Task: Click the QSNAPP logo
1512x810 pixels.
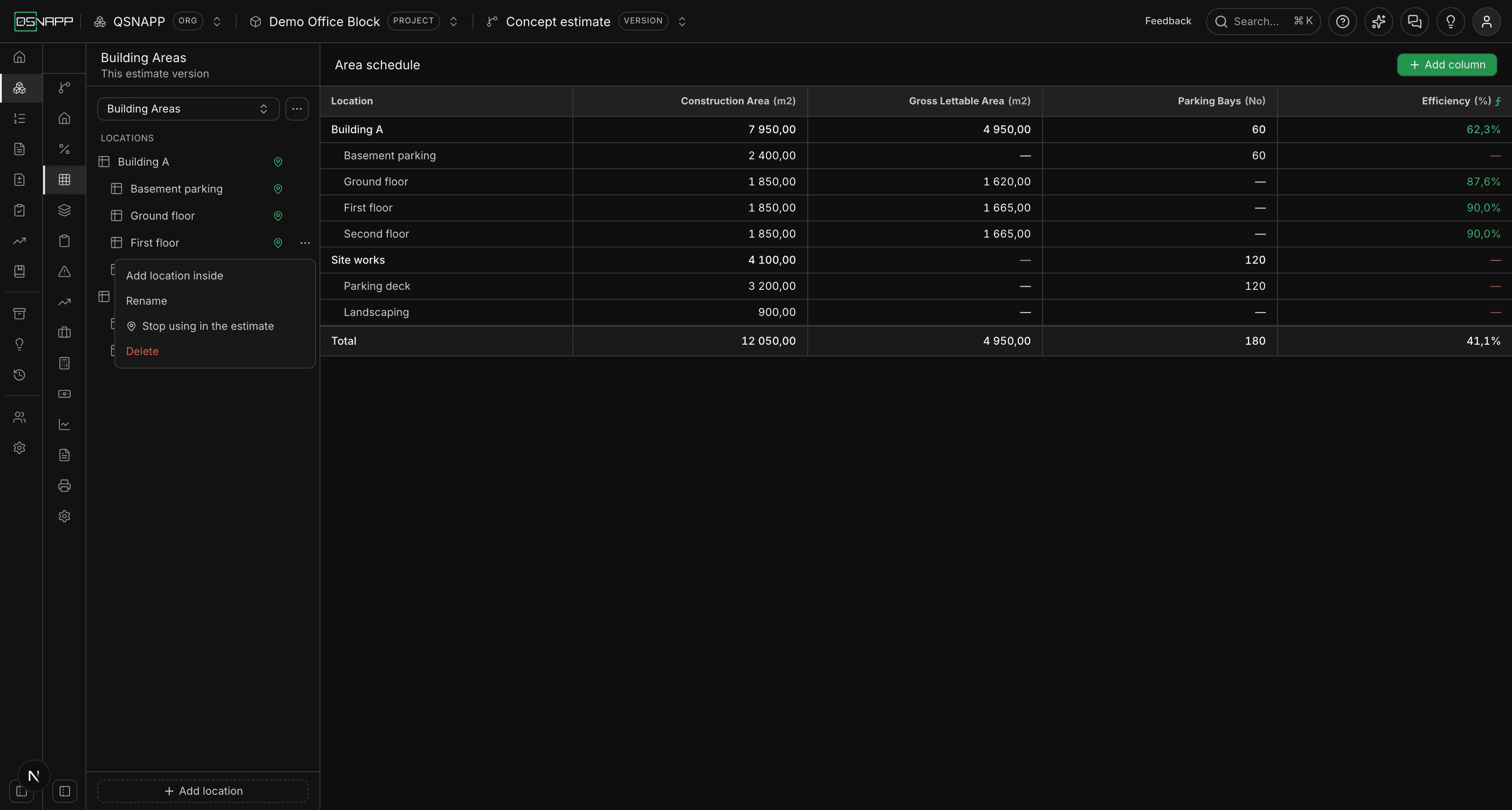Action: [44, 22]
